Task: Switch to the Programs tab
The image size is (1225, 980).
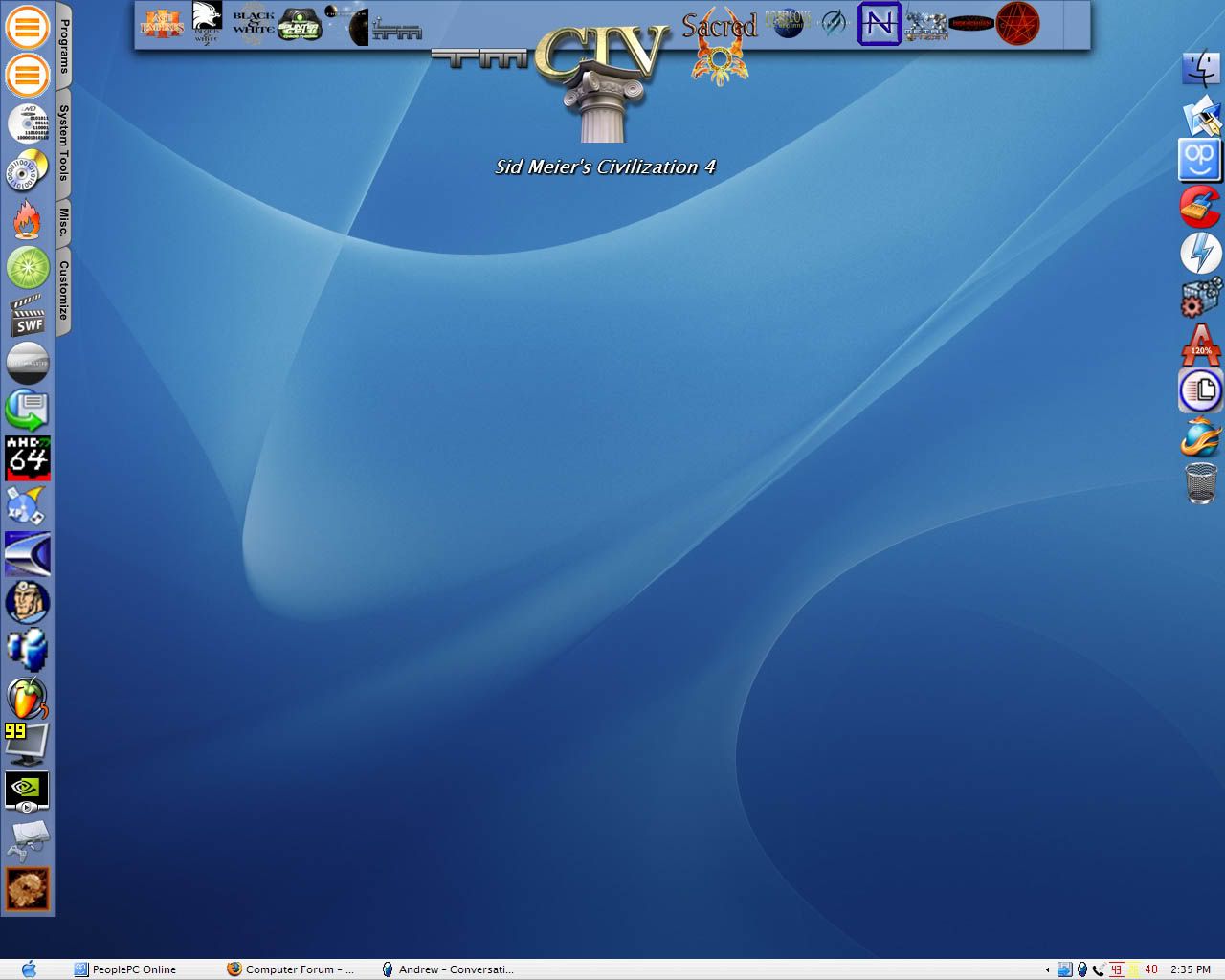Action: point(63,46)
